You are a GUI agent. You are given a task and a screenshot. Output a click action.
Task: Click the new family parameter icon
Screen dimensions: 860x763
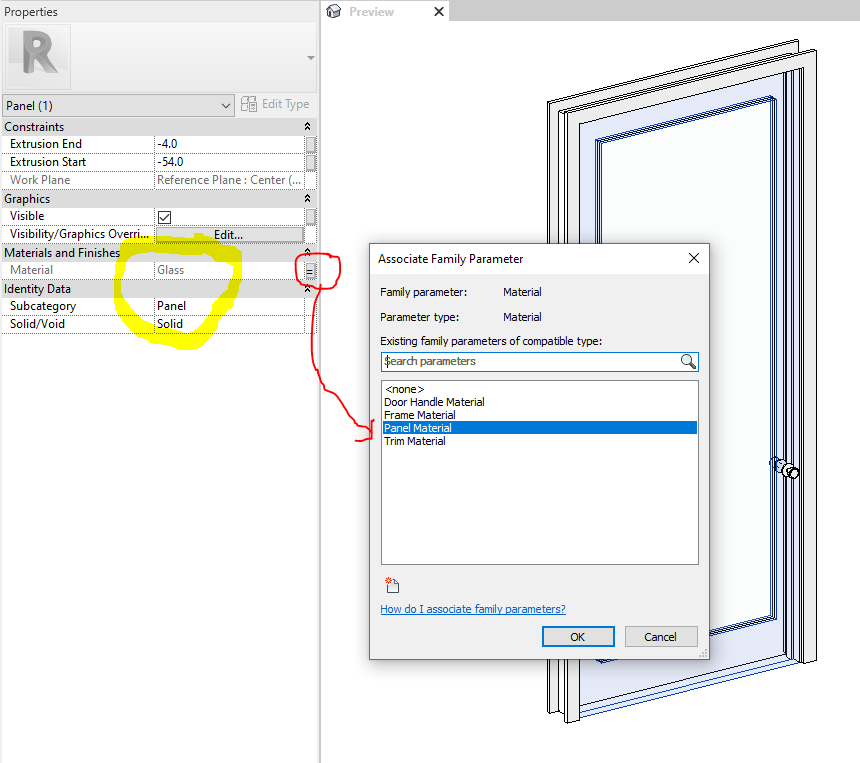(x=392, y=585)
